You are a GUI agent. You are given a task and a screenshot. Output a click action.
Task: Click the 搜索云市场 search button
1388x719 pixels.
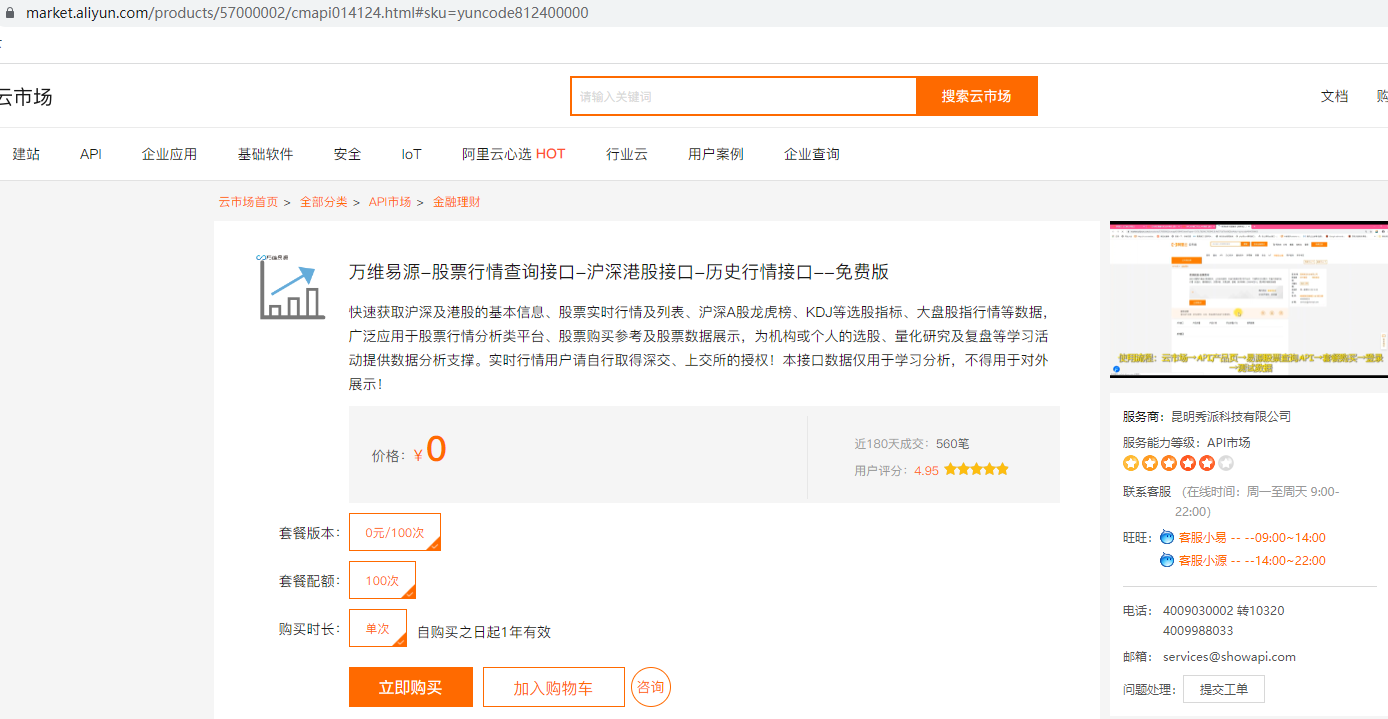976,96
